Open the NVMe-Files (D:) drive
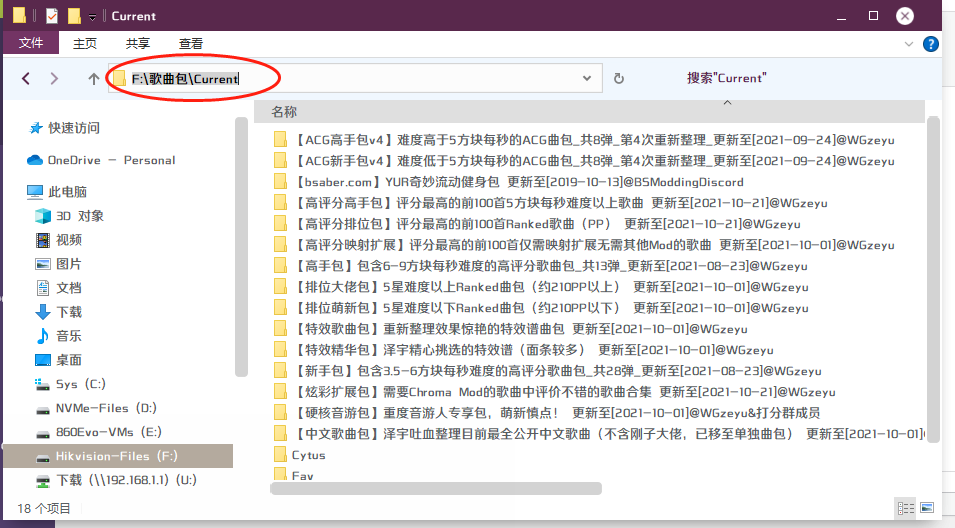This screenshot has width=955, height=528. pos(106,408)
